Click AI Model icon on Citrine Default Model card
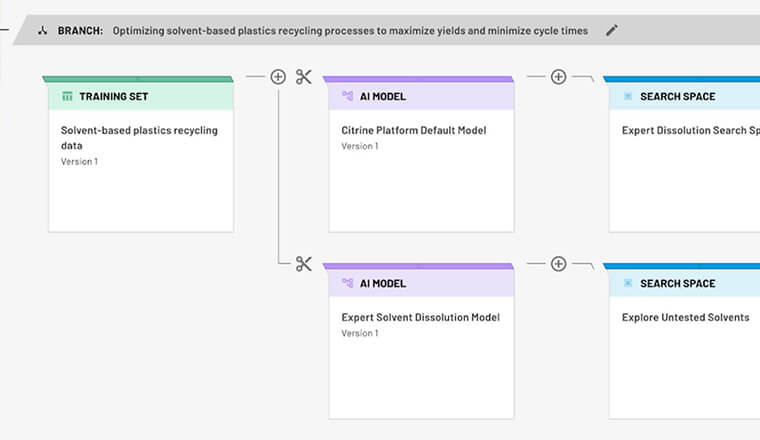The width and height of the screenshot is (760, 440). click(x=348, y=96)
